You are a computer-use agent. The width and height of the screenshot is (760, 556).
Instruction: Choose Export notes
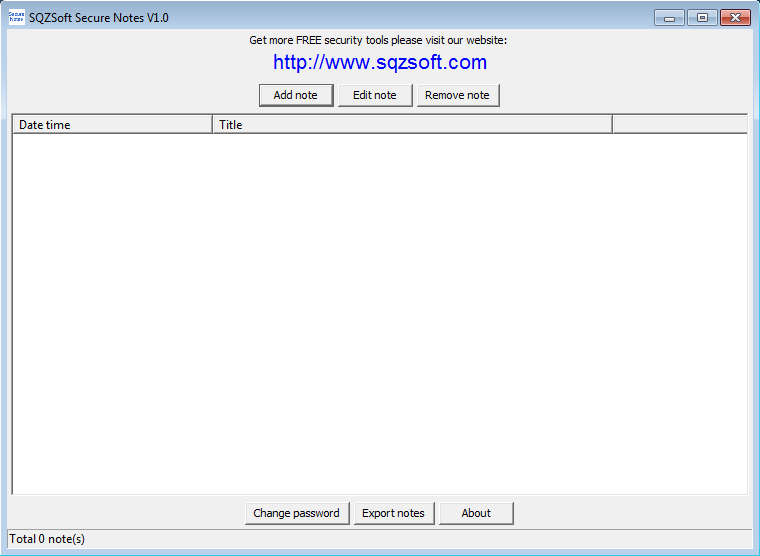click(394, 513)
